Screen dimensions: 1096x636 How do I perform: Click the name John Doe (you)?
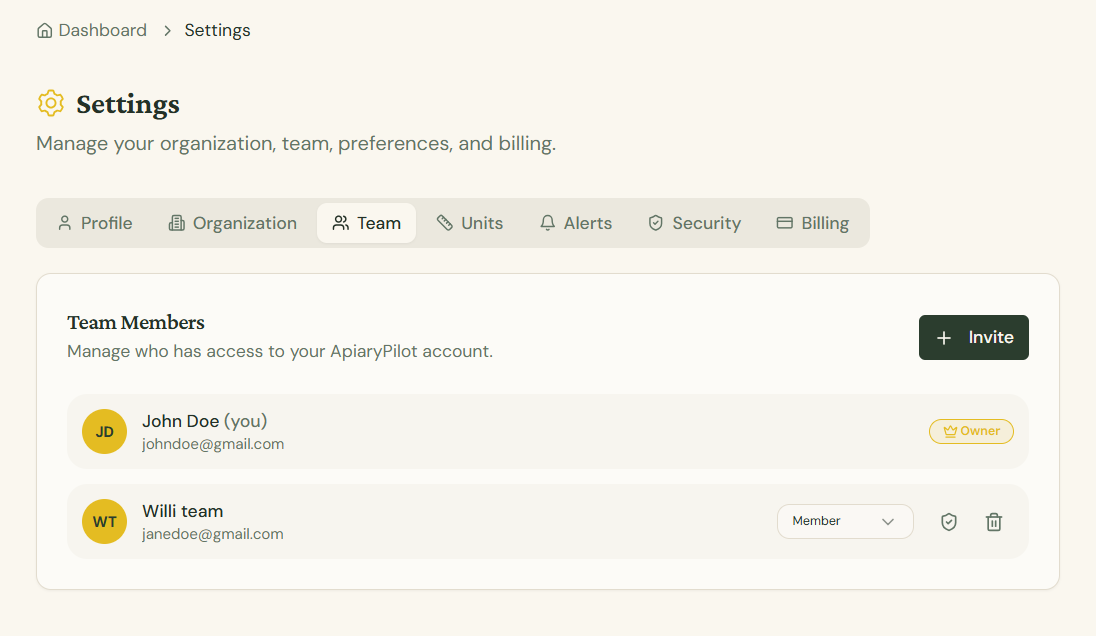(205, 421)
